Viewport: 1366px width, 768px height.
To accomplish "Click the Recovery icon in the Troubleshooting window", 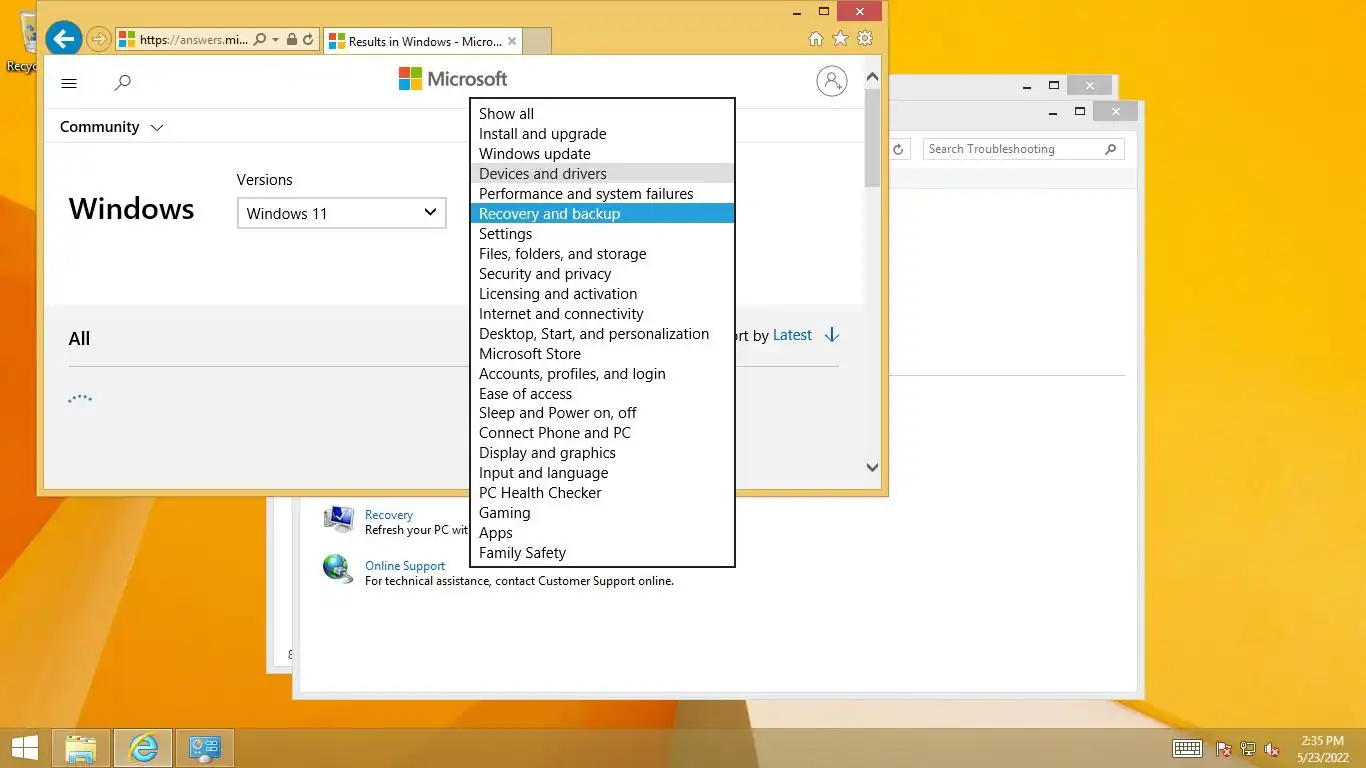I will pyautogui.click(x=338, y=520).
